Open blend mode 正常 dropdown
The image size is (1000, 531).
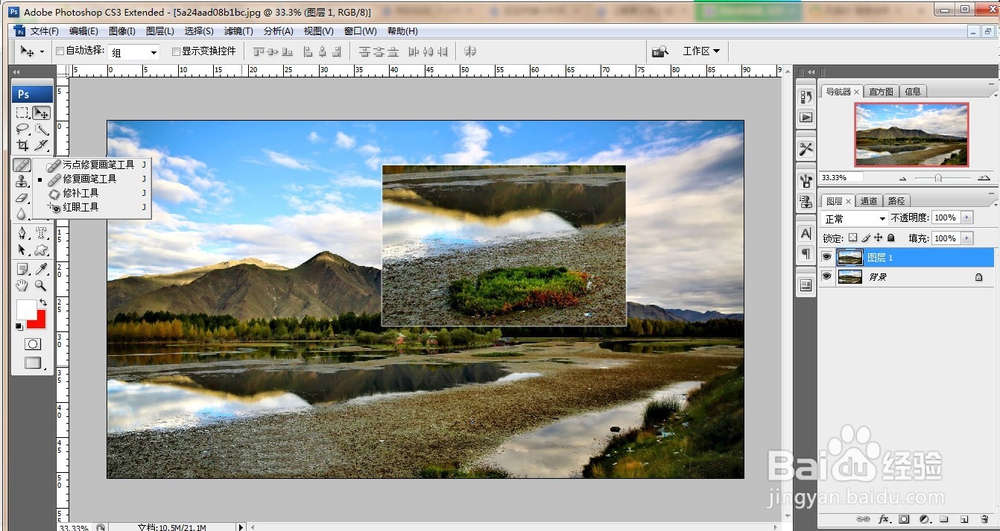point(855,219)
